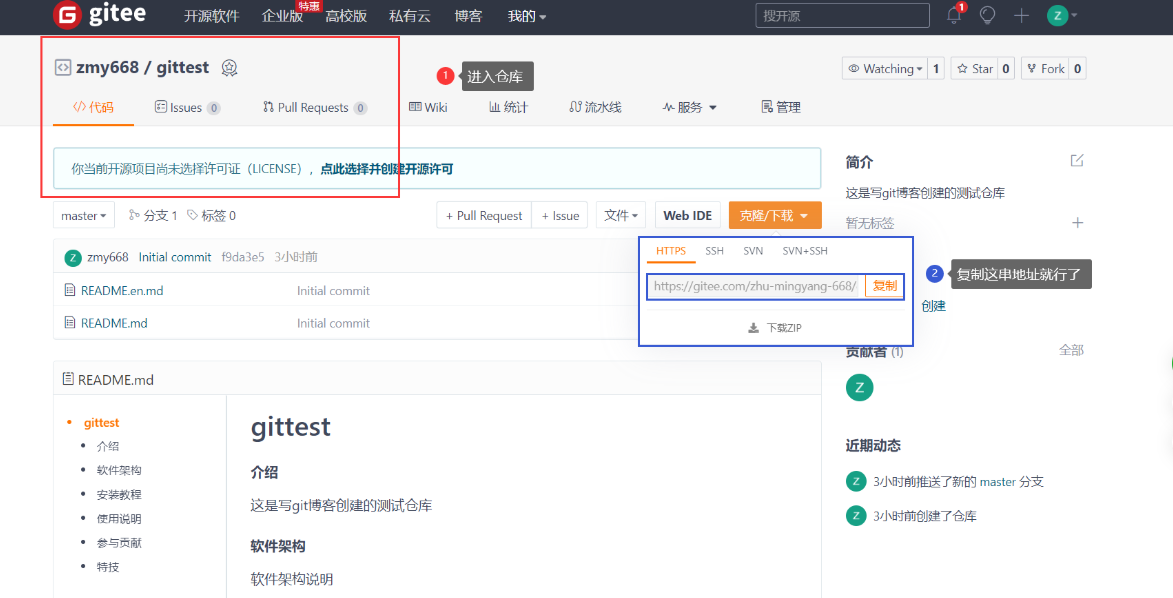
Task: Click 开源软件 in the top navigation
Action: 212,16
